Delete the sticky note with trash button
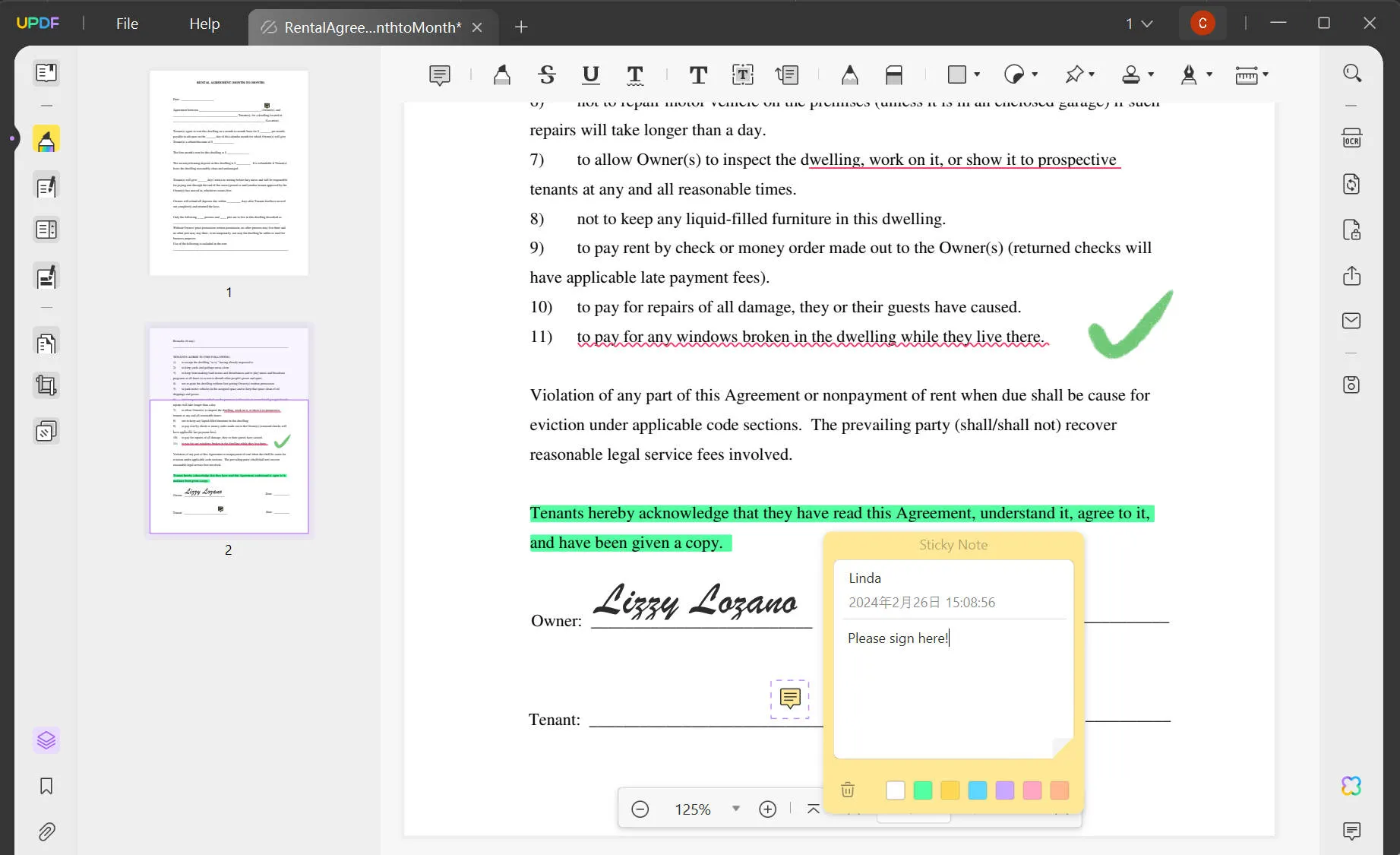1400x855 pixels. [848, 790]
